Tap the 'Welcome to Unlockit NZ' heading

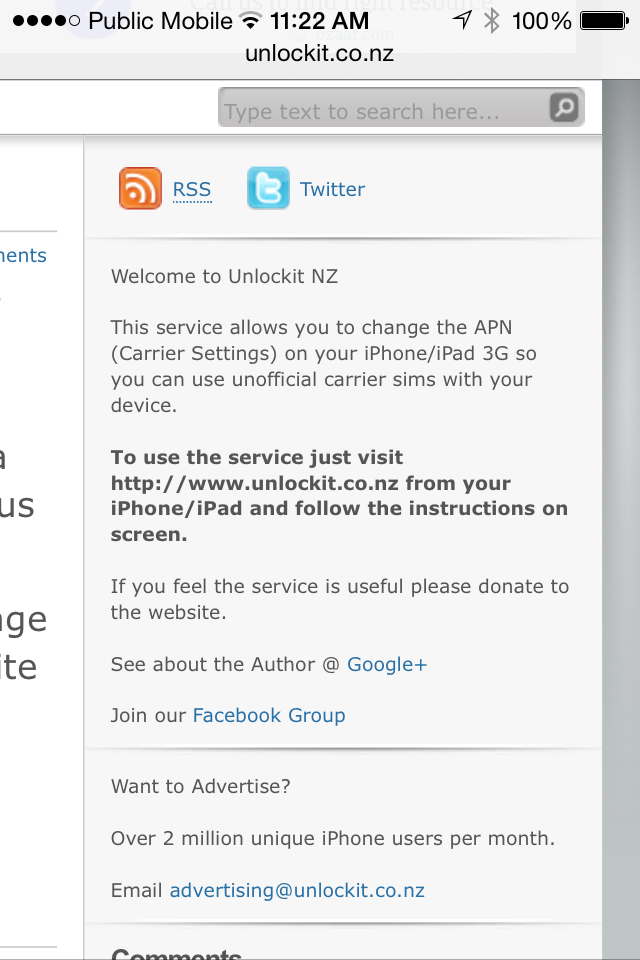pyautogui.click(x=224, y=276)
